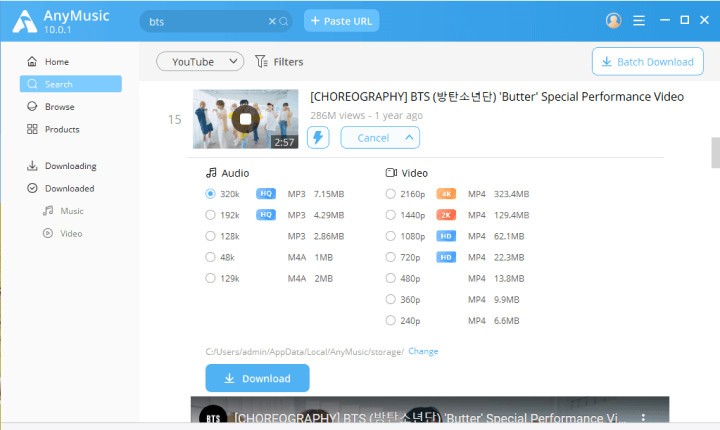Click the 2:57 duration label

(284, 142)
